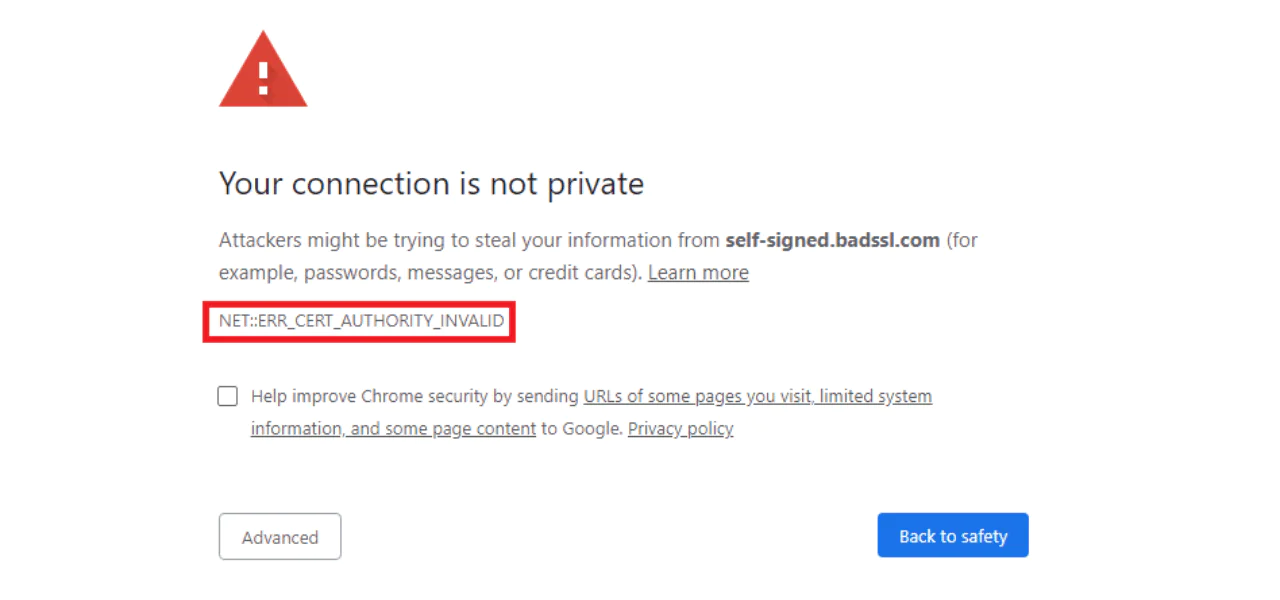Open Learn more about this certificate error
1280x600 pixels.
coord(698,272)
